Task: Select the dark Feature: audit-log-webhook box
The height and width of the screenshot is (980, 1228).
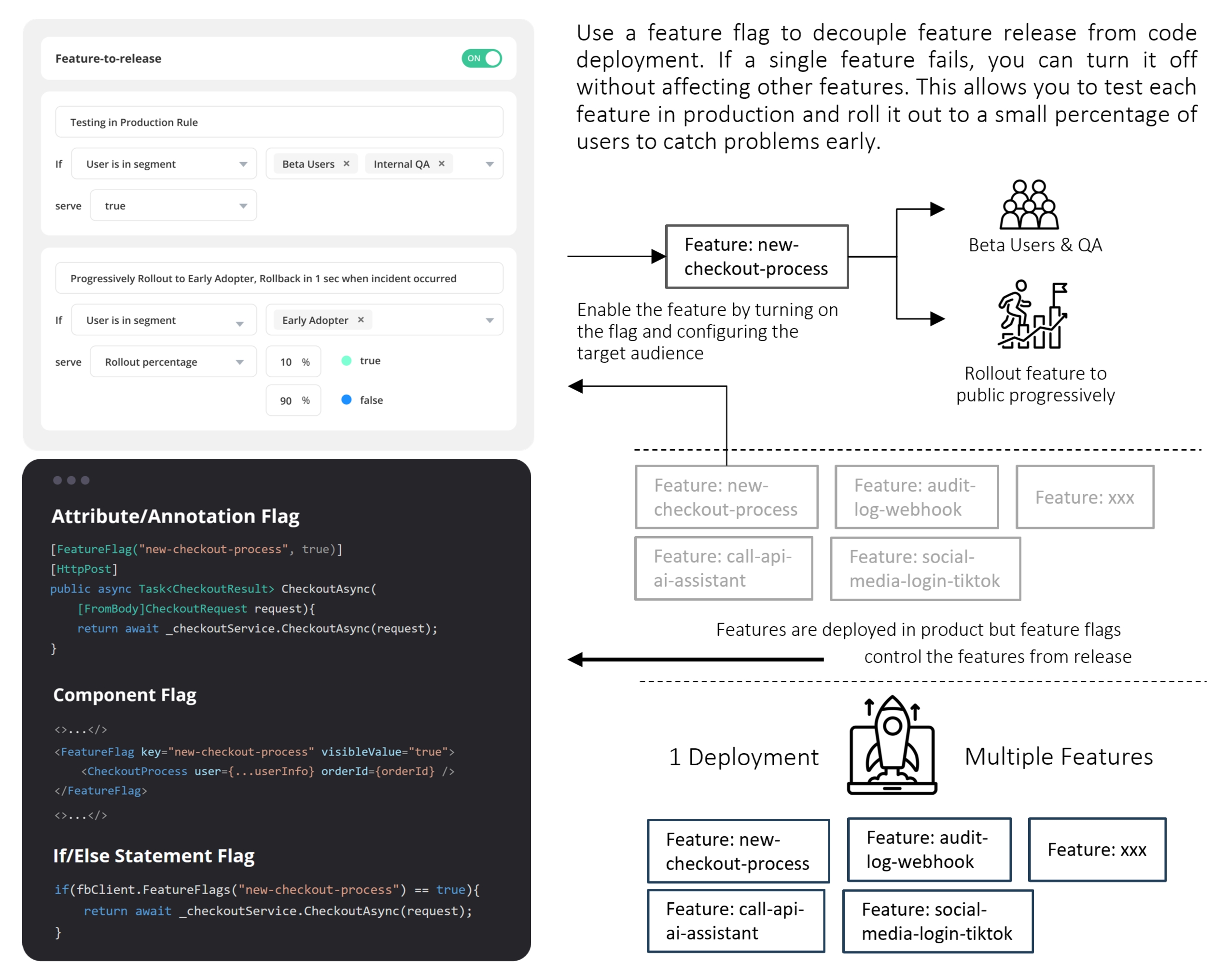Action: tap(929, 850)
